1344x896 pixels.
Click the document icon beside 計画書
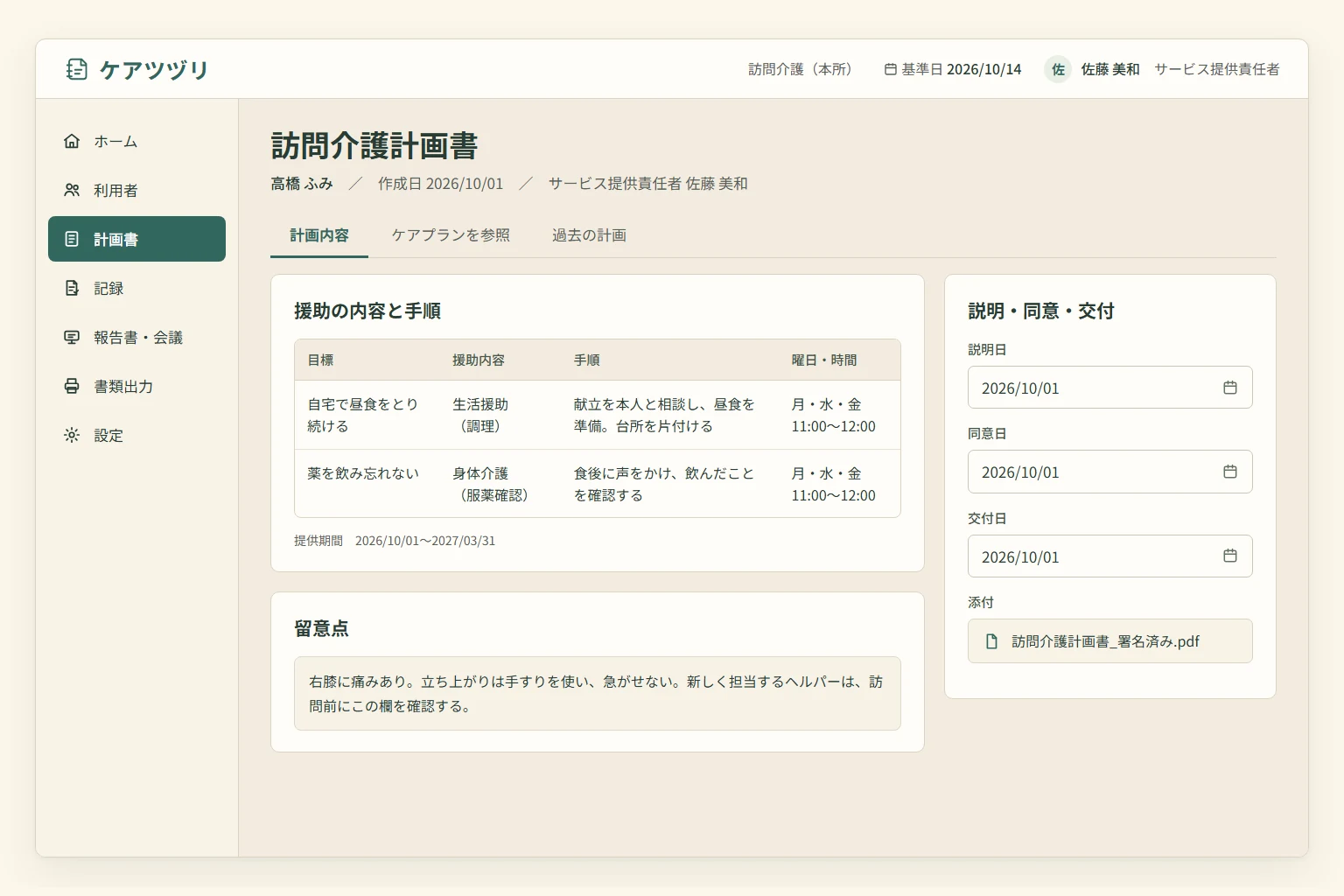(x=72, y=239)
